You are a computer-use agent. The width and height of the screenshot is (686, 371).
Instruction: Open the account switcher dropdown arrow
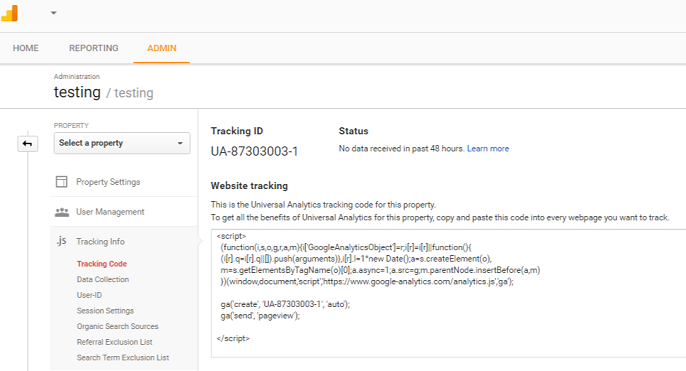[53, 13]
